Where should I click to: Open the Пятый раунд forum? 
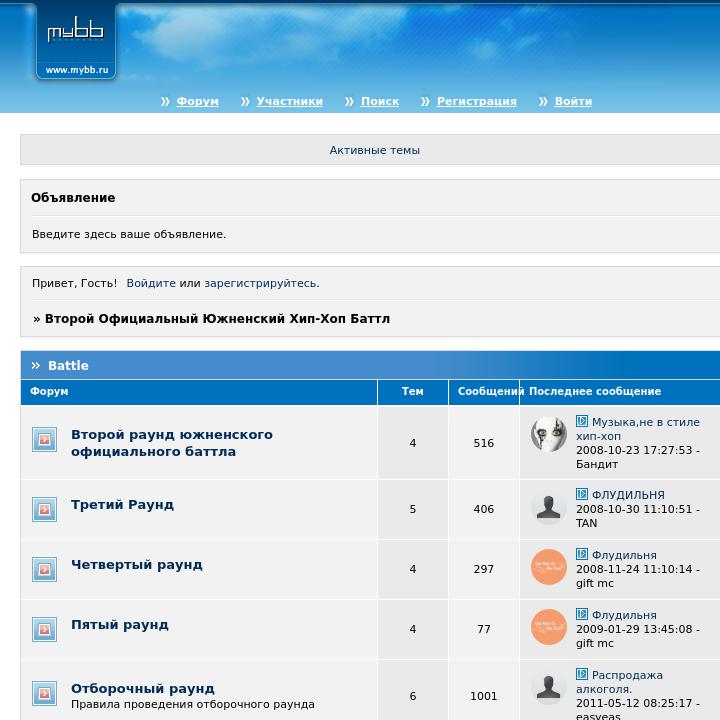(x=119, y=625)
